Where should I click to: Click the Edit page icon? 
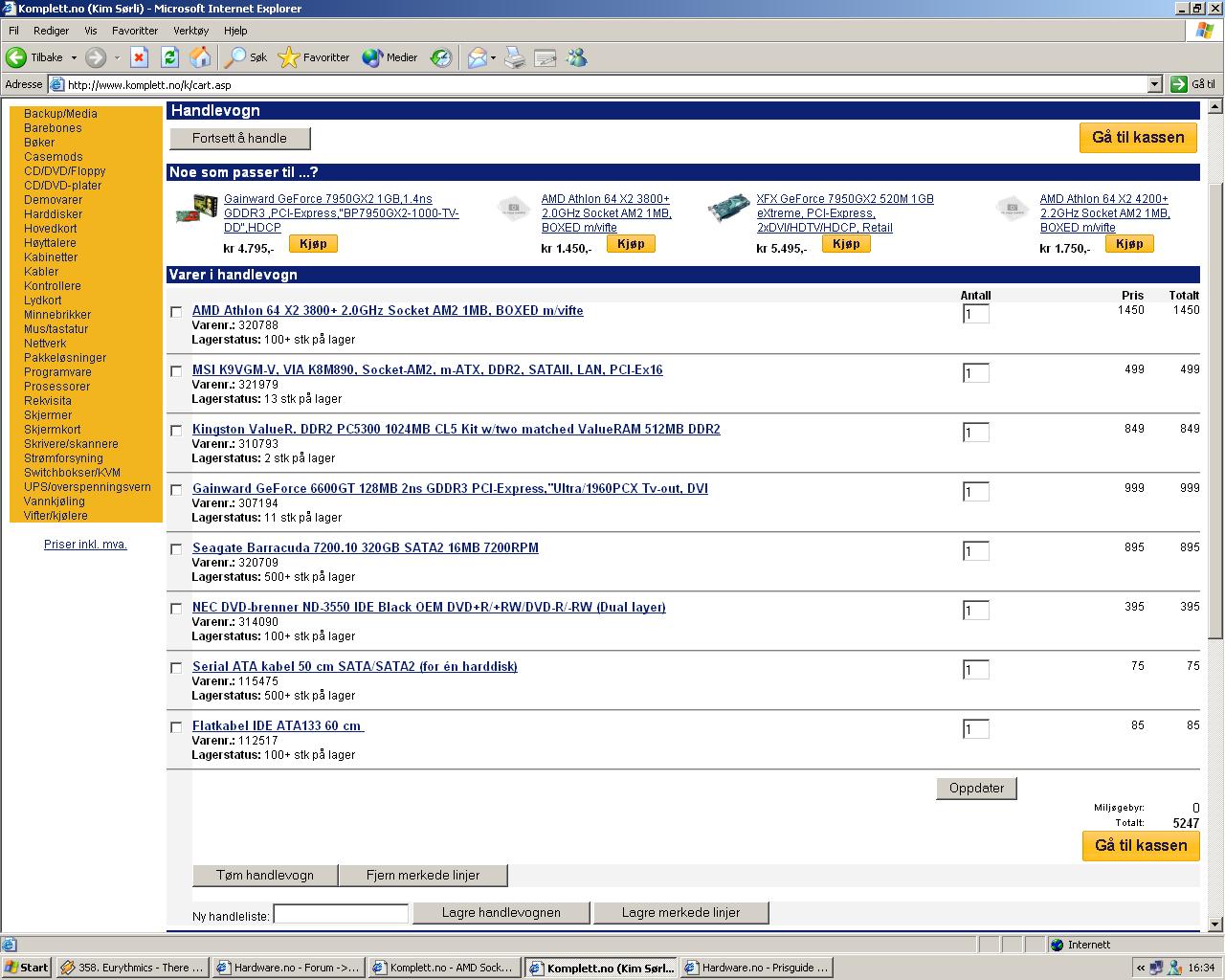546,57
